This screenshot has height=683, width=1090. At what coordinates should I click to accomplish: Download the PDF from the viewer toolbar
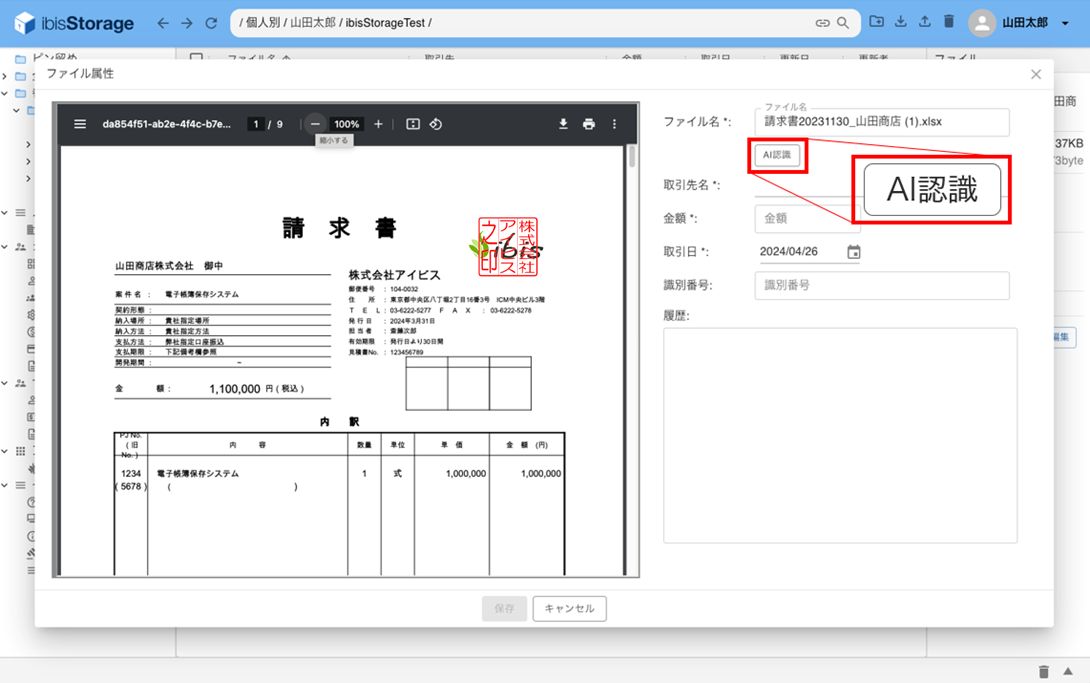(563, 124)
